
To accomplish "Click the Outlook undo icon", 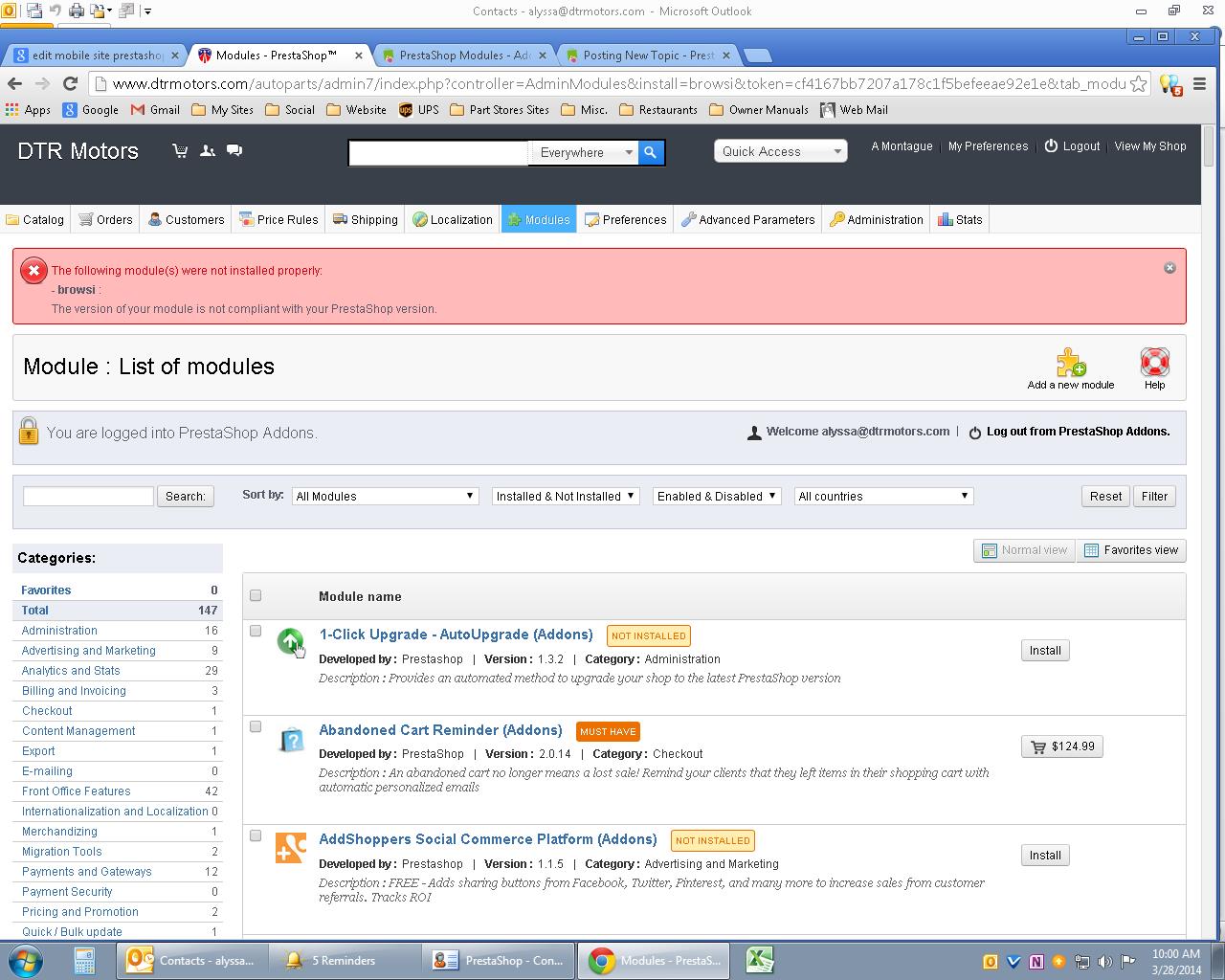I will coord(55,11).
